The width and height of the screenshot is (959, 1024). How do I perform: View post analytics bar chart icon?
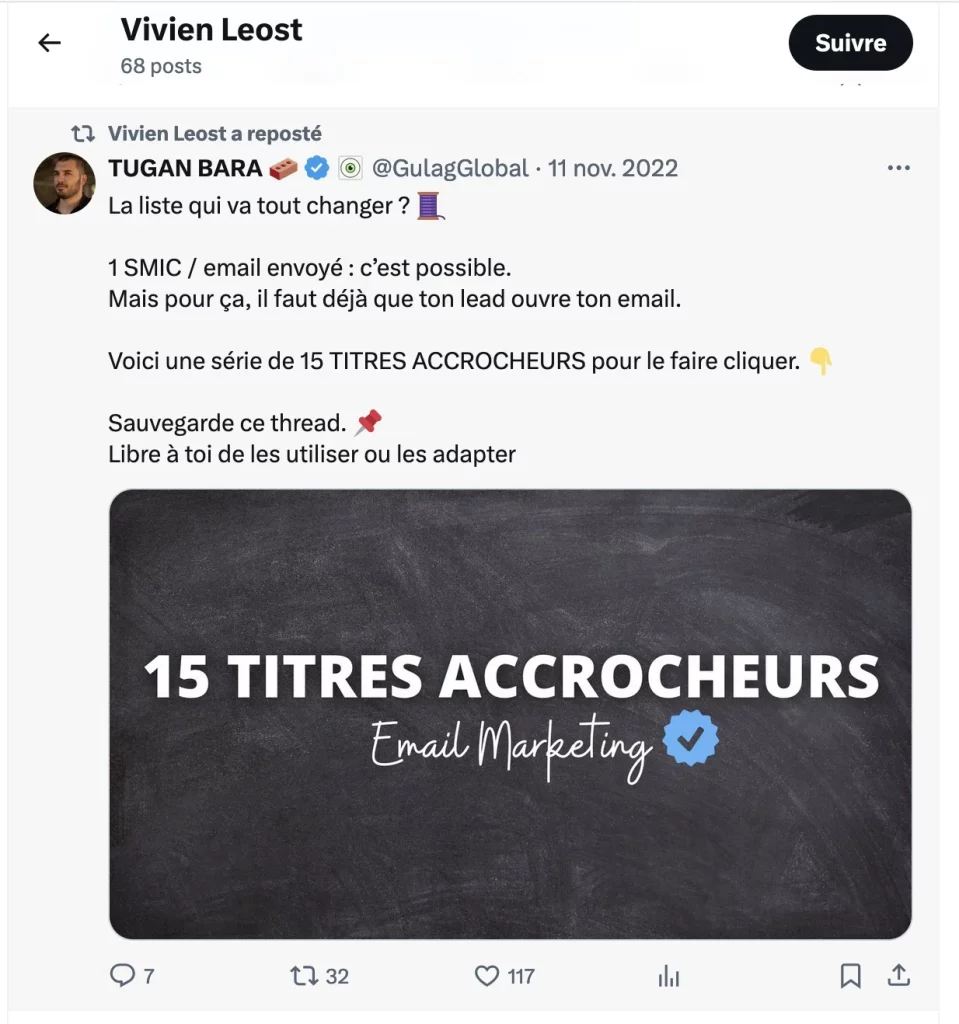point(669,976)
